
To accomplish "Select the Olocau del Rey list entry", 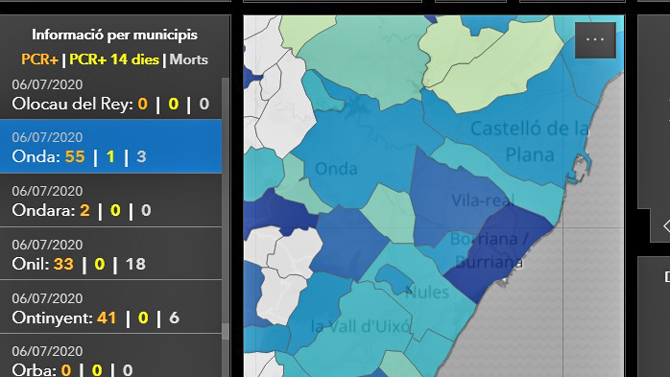I will coord(111,95).
